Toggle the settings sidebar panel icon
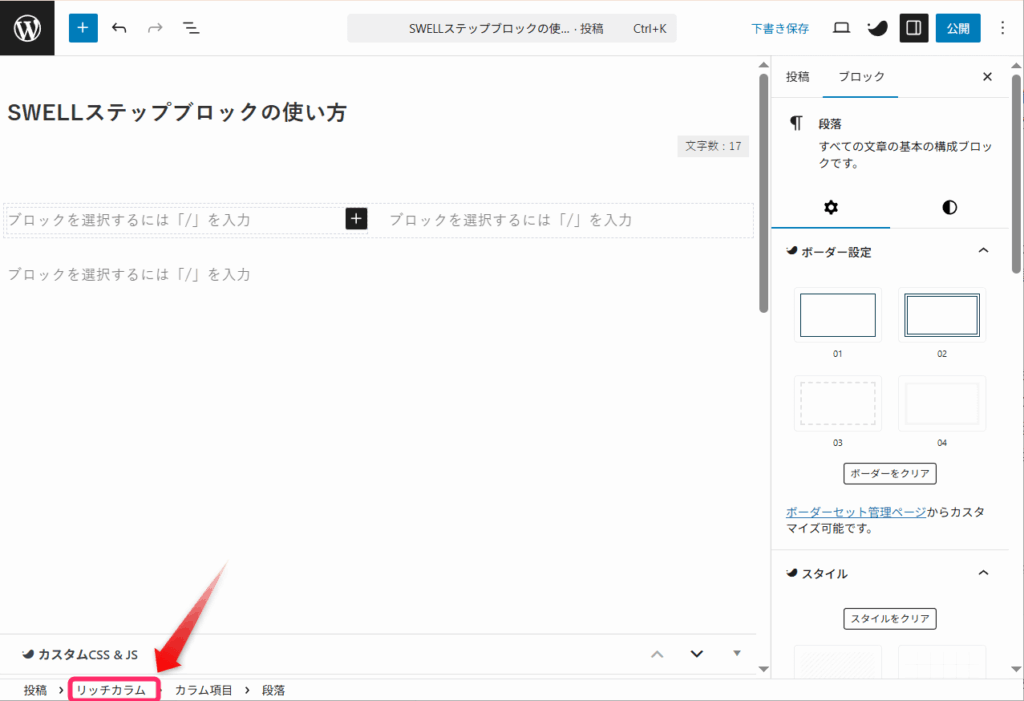This screenshot has width=1024, height=701. coord(912,28)
